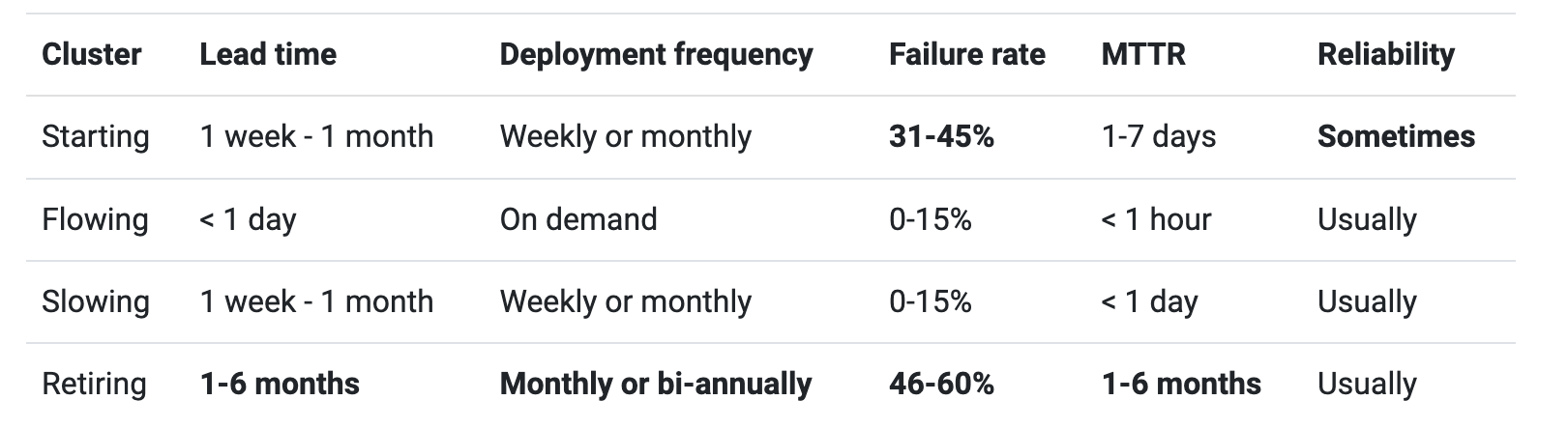Screen dimensions: 1568x429
Task: Click the bold 31-45% failure rate cell
Action: point(941,136)
